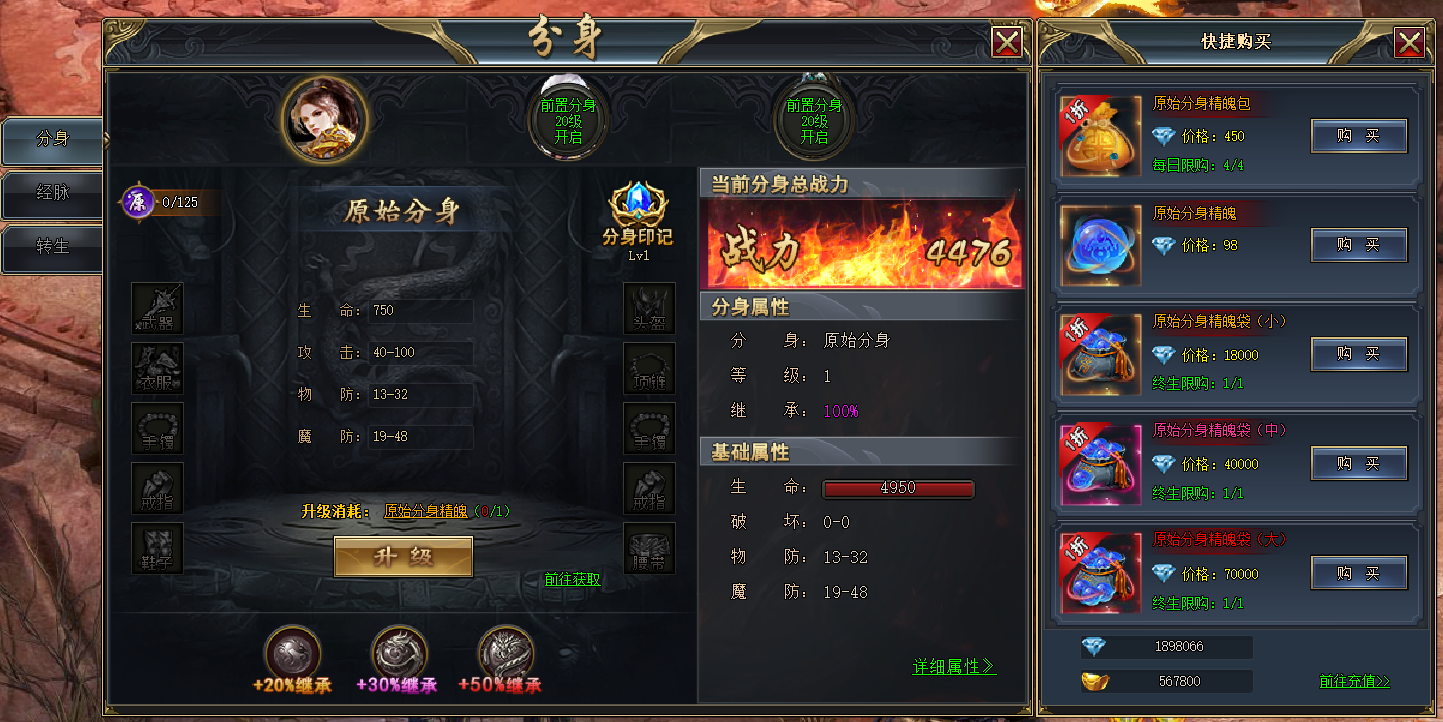Expand 详细属性 detailed attributes link

[954, 666]
